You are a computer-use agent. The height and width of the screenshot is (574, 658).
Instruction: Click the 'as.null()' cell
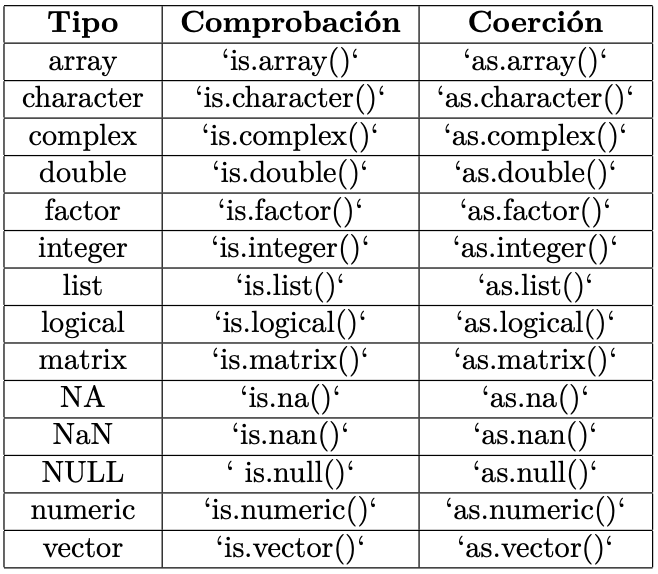(x=535, y=472)
